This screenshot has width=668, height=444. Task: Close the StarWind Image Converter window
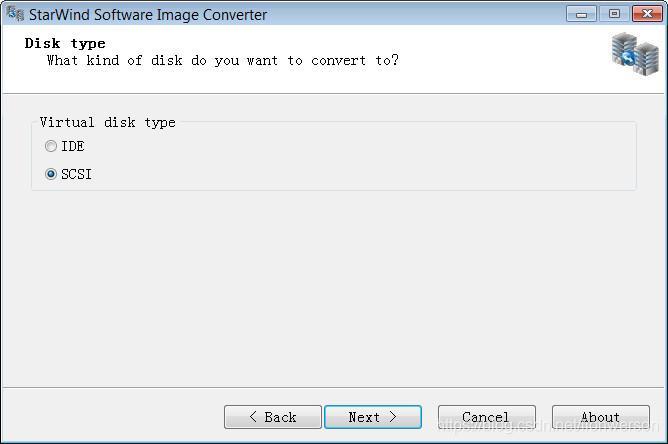[x=647, y=14]
